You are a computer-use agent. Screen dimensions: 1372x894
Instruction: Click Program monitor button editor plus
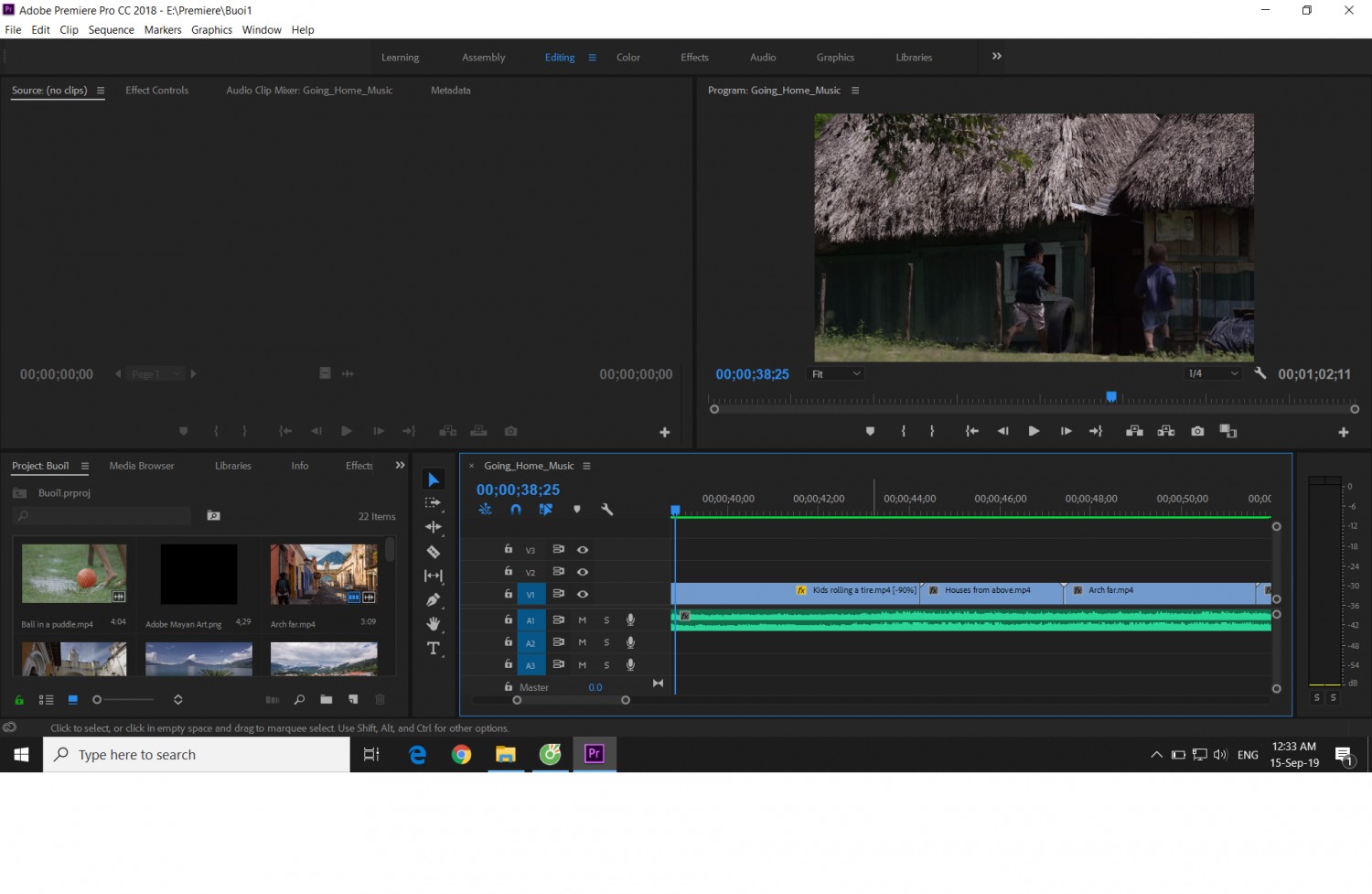click(1344, 432)
